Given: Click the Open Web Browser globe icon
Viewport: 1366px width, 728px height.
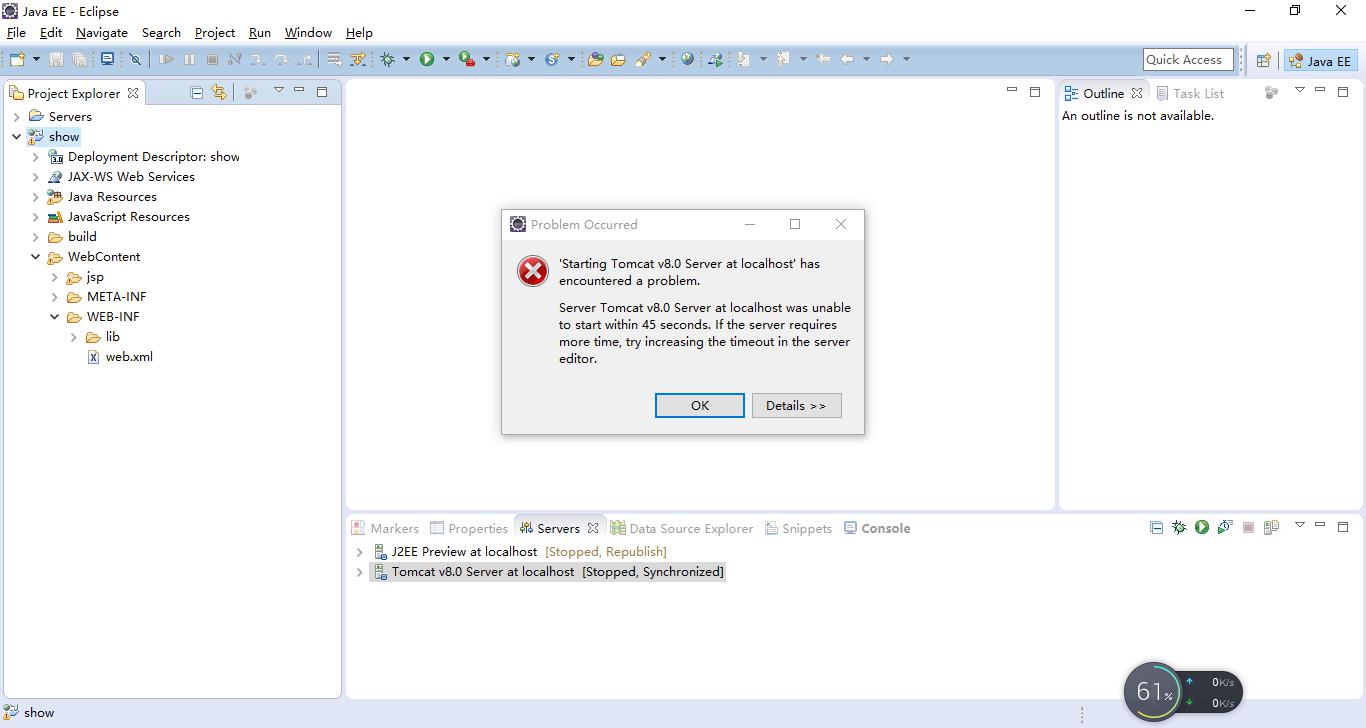Looking at the screenshot, I should (687, 60).
